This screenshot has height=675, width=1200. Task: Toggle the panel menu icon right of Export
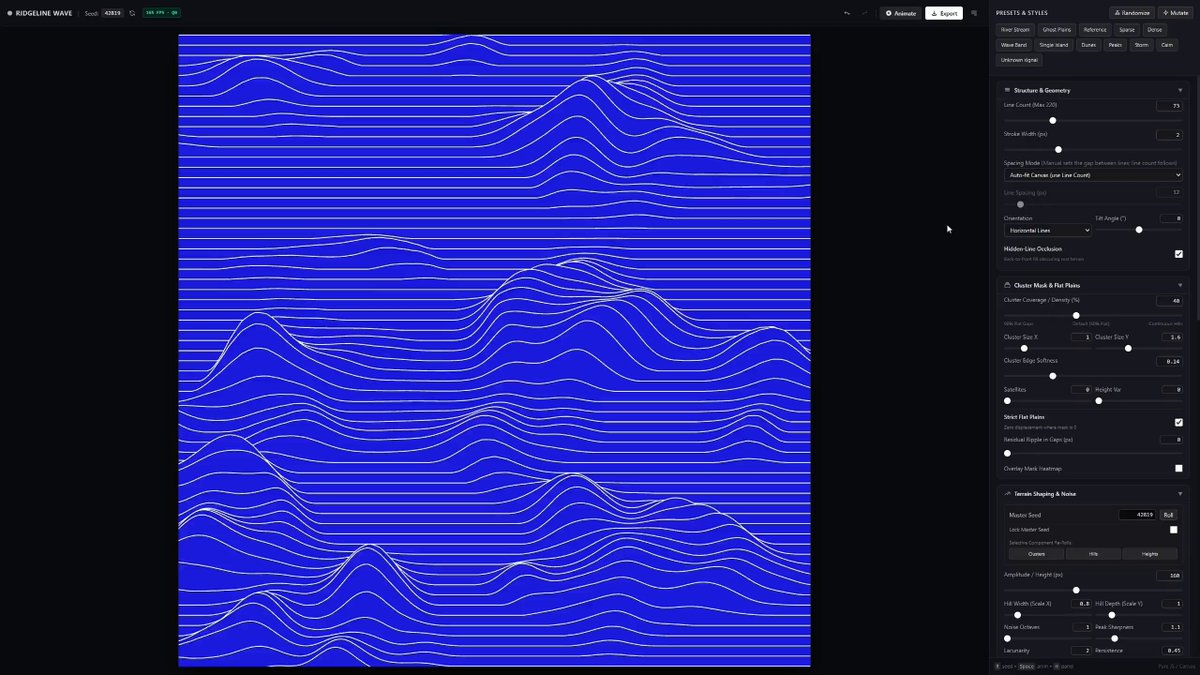click(974, 13)
